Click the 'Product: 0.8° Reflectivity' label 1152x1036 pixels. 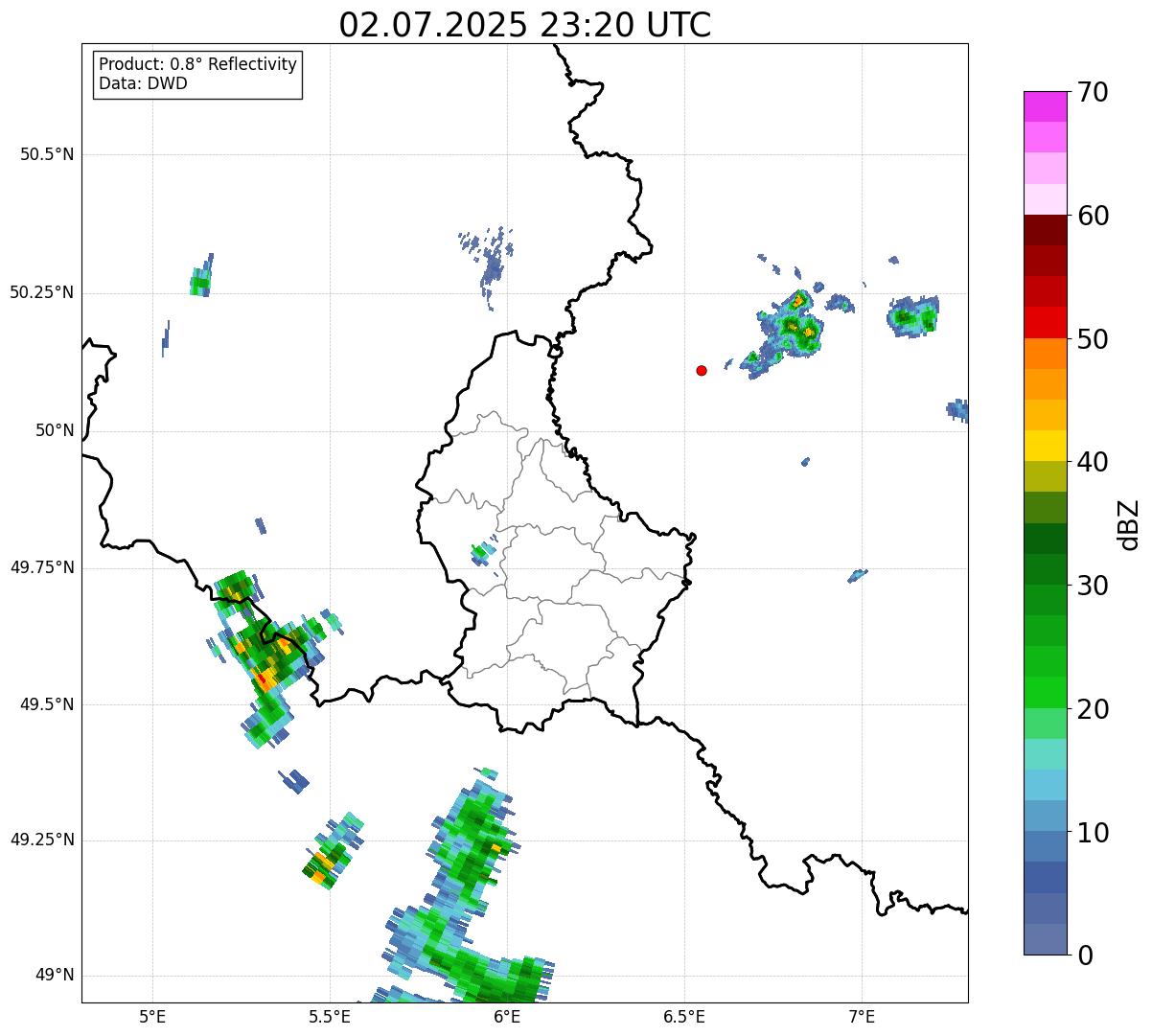tap(198, 64)
